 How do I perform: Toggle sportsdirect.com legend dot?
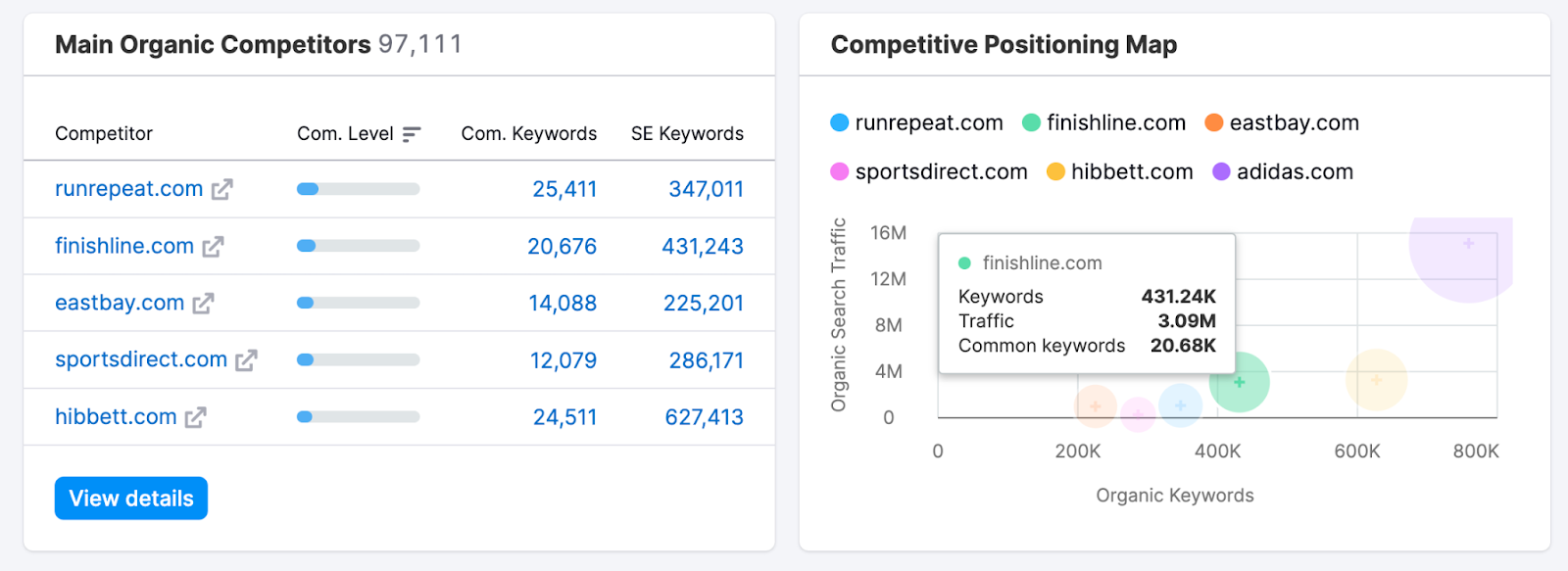coord(840,172)
